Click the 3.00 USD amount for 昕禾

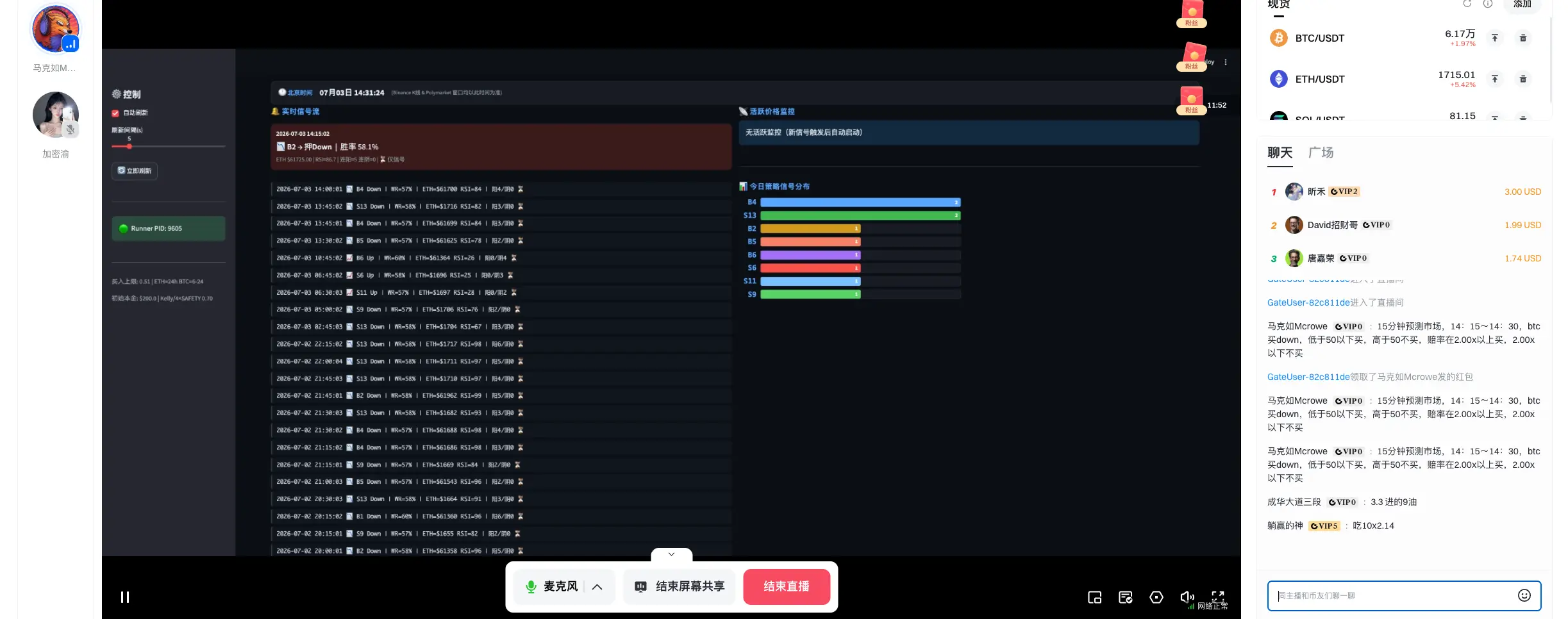pyautogui.click(x=1522, y=192)
